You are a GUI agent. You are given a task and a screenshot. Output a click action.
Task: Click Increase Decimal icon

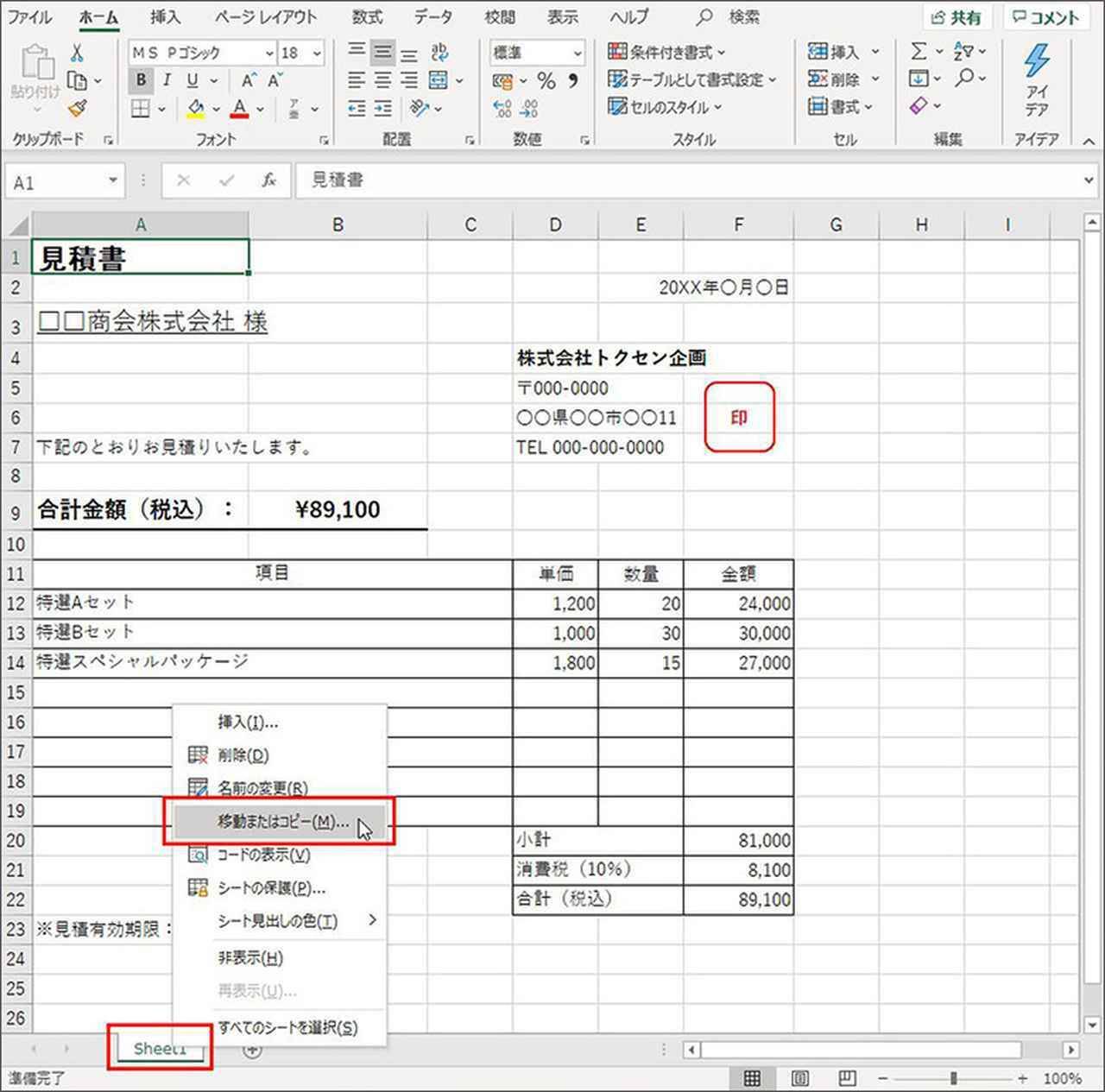[502, 109]
